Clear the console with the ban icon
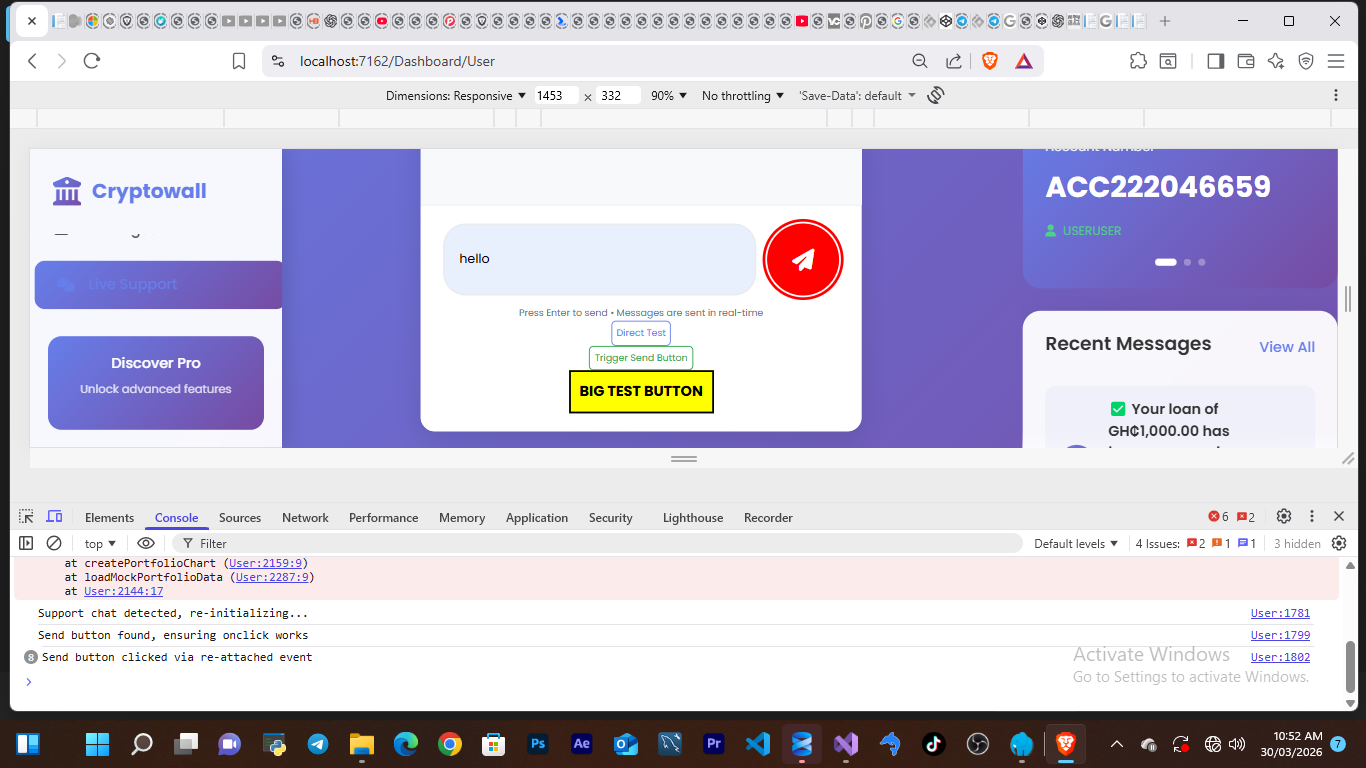 pyautogui.click(x=54, y=543)
